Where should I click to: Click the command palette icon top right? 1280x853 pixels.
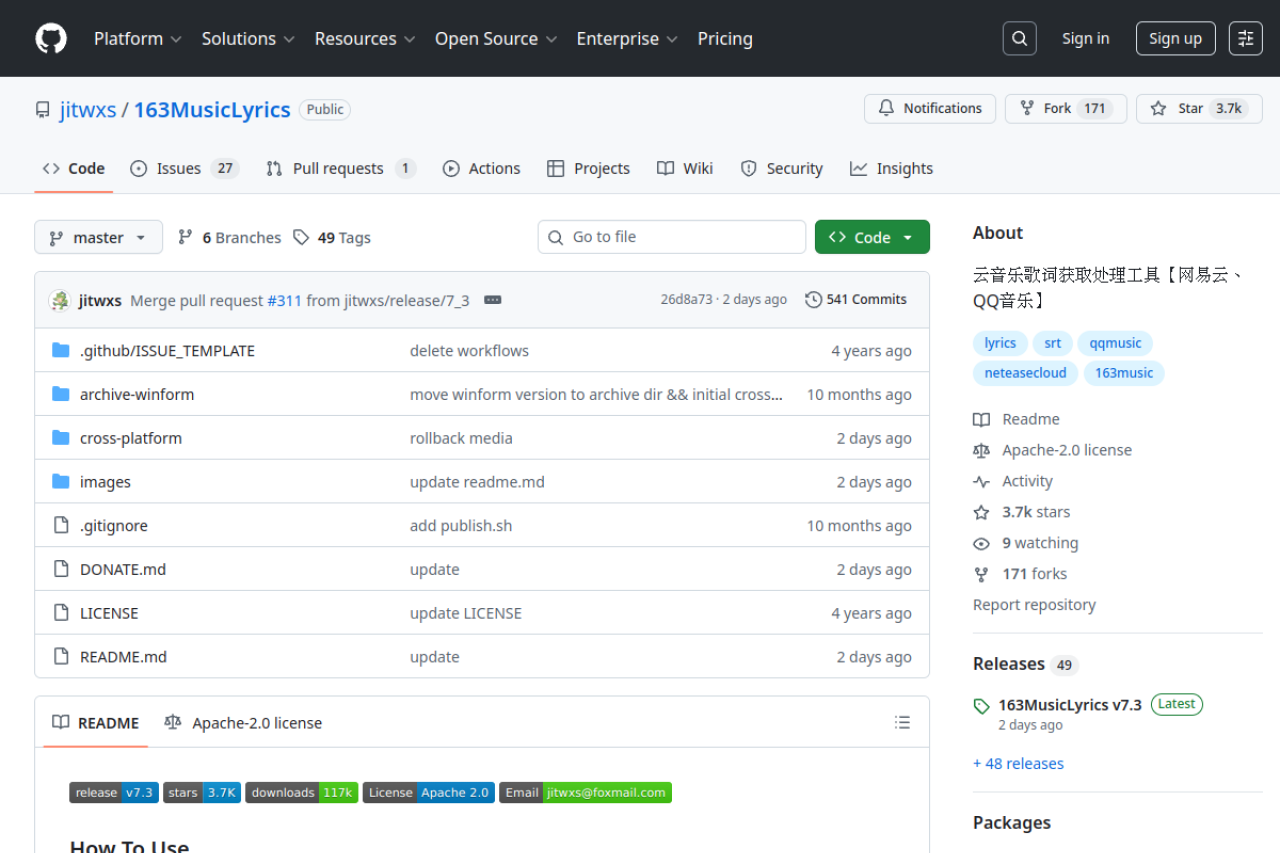tap(1245, 38)
